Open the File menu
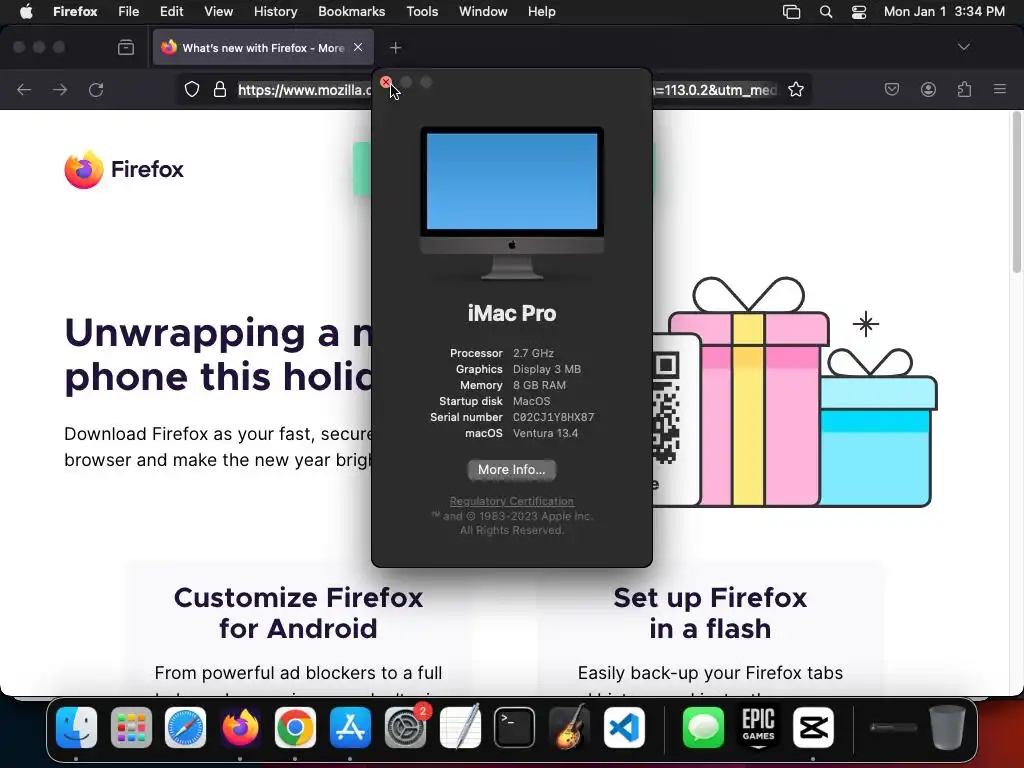The image size is (1024, 768). pos(128,12)
